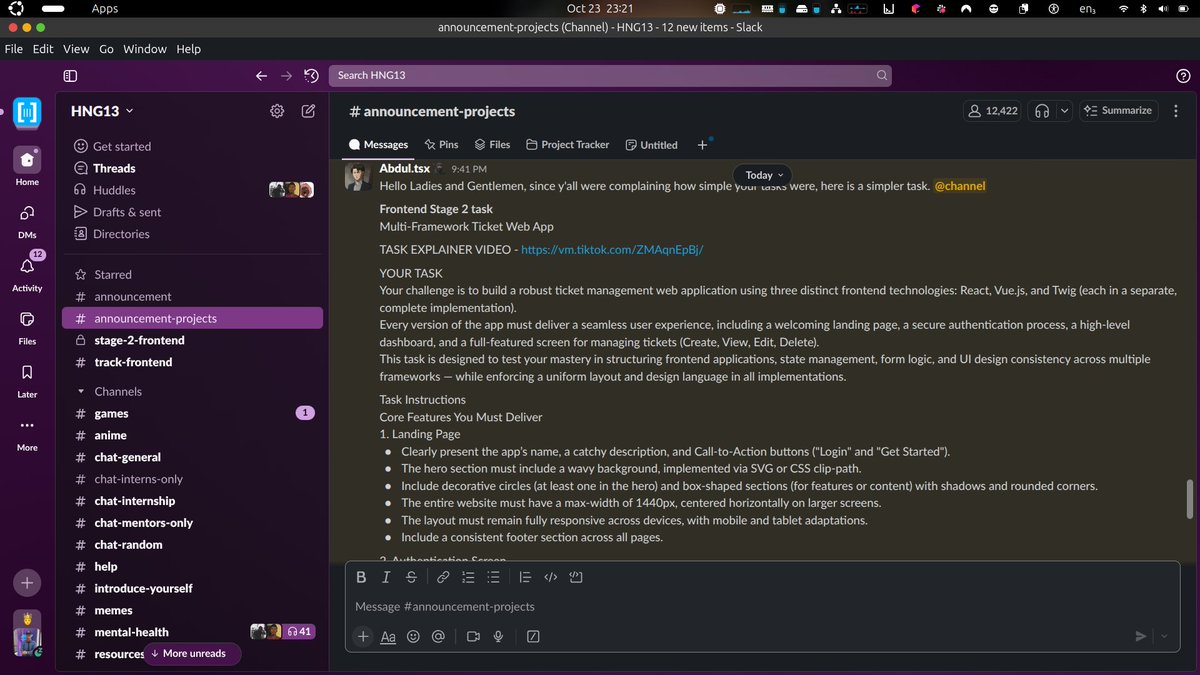Screen dimensions: 1200x675
Task: Open the Later saved items
Action: tap(27, 379)
